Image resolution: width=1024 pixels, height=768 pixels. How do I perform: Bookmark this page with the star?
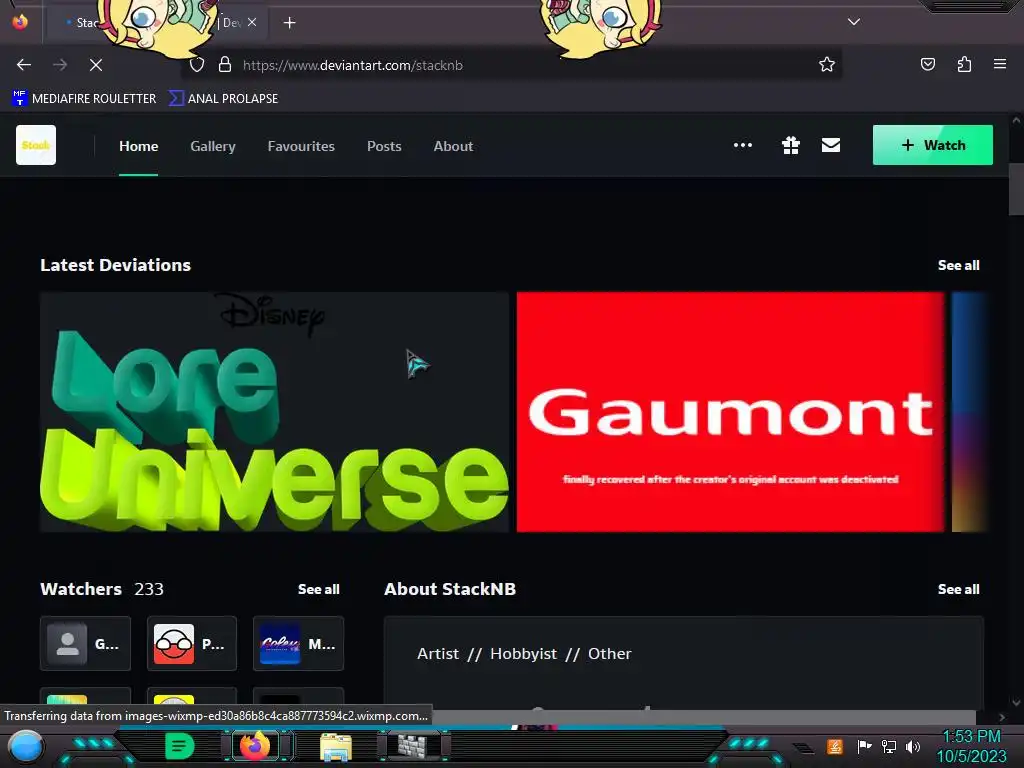click(x=827, y=64)
